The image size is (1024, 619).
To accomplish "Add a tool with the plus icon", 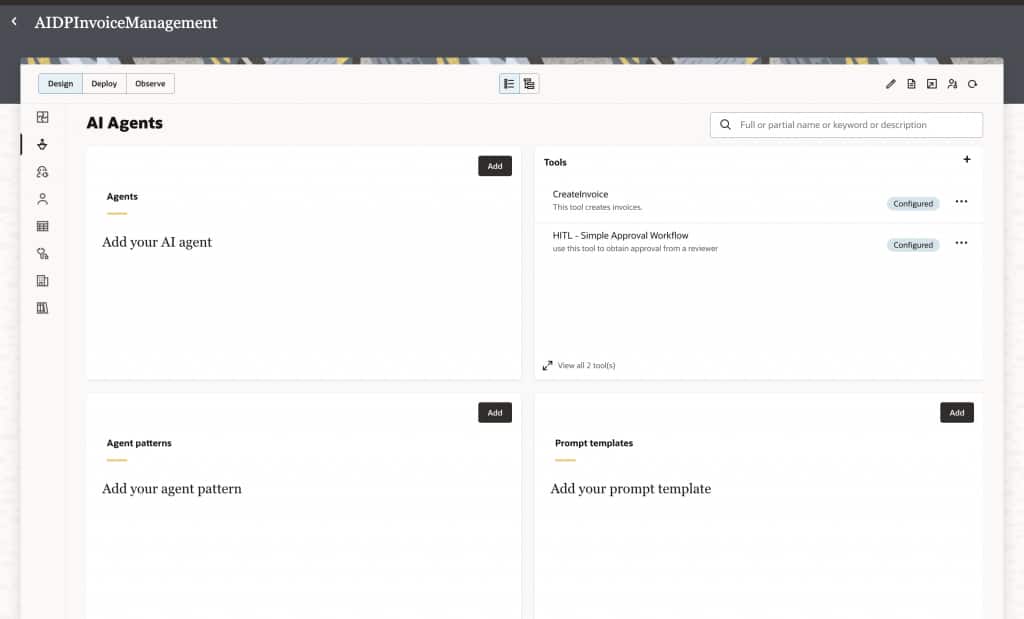I will point(967,159).
